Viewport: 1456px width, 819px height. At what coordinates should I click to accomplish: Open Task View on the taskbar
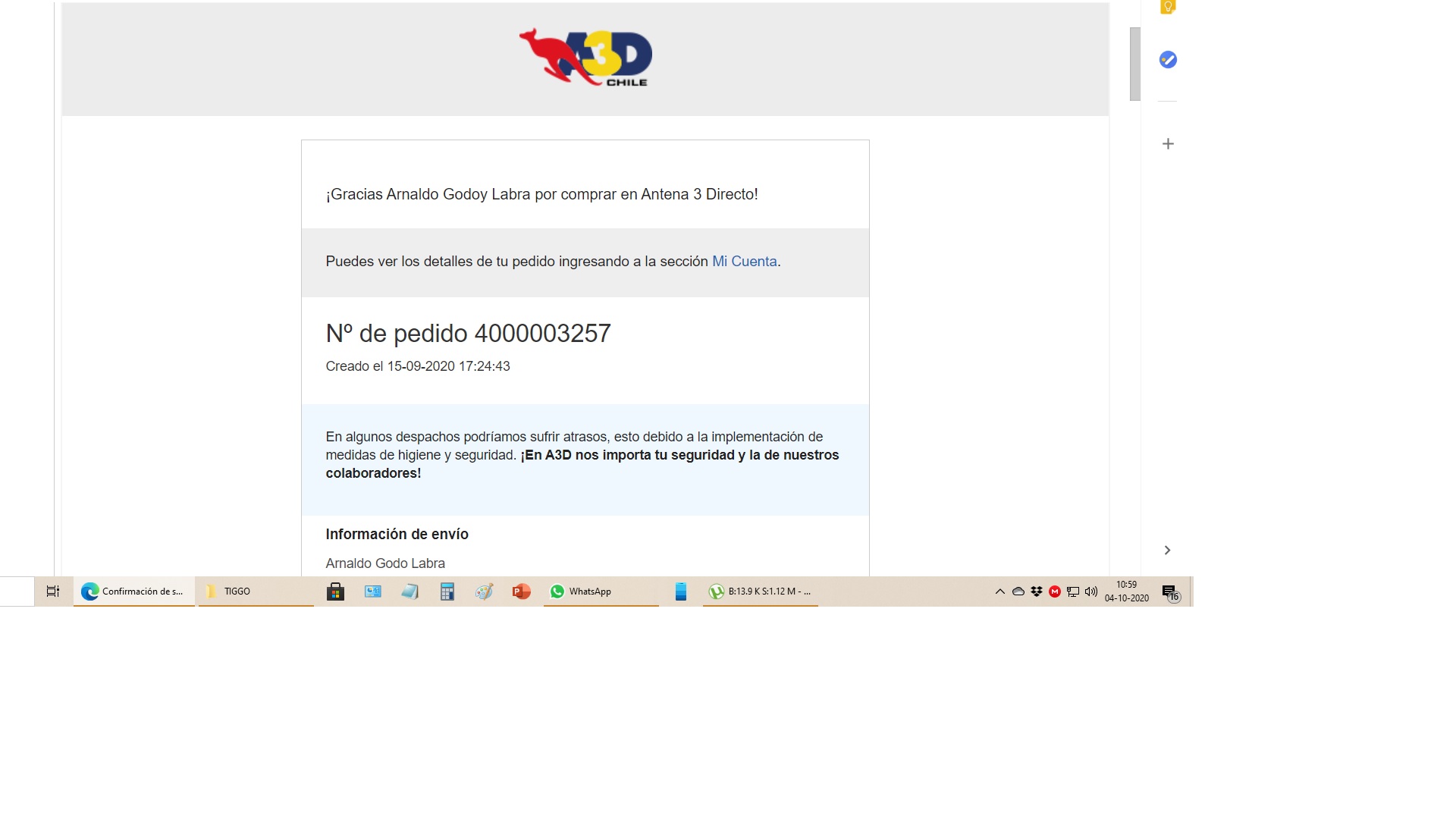pos(53,591)
